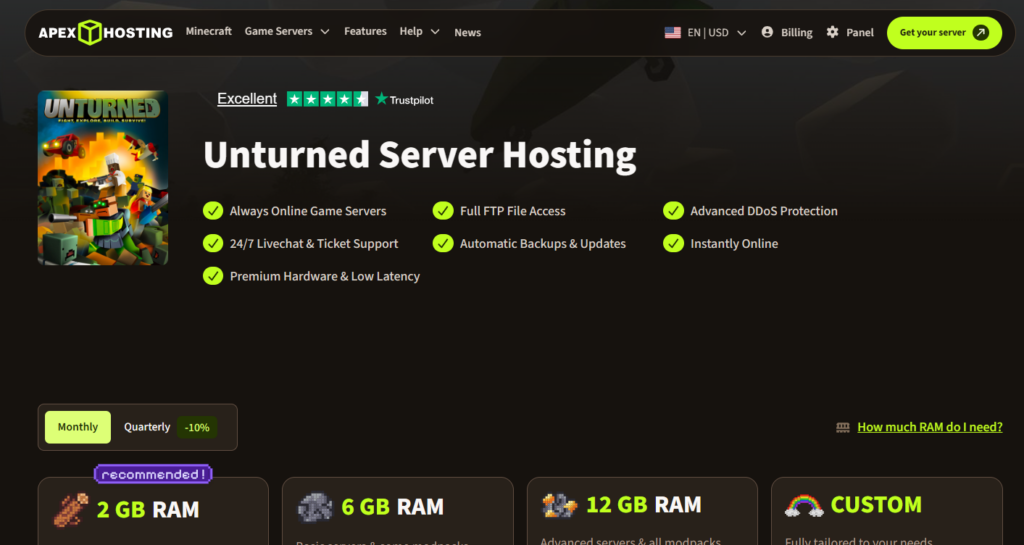The image size is (1024, 545).
Task: Click the Panel gear icon
Action: tap(832, 32)
